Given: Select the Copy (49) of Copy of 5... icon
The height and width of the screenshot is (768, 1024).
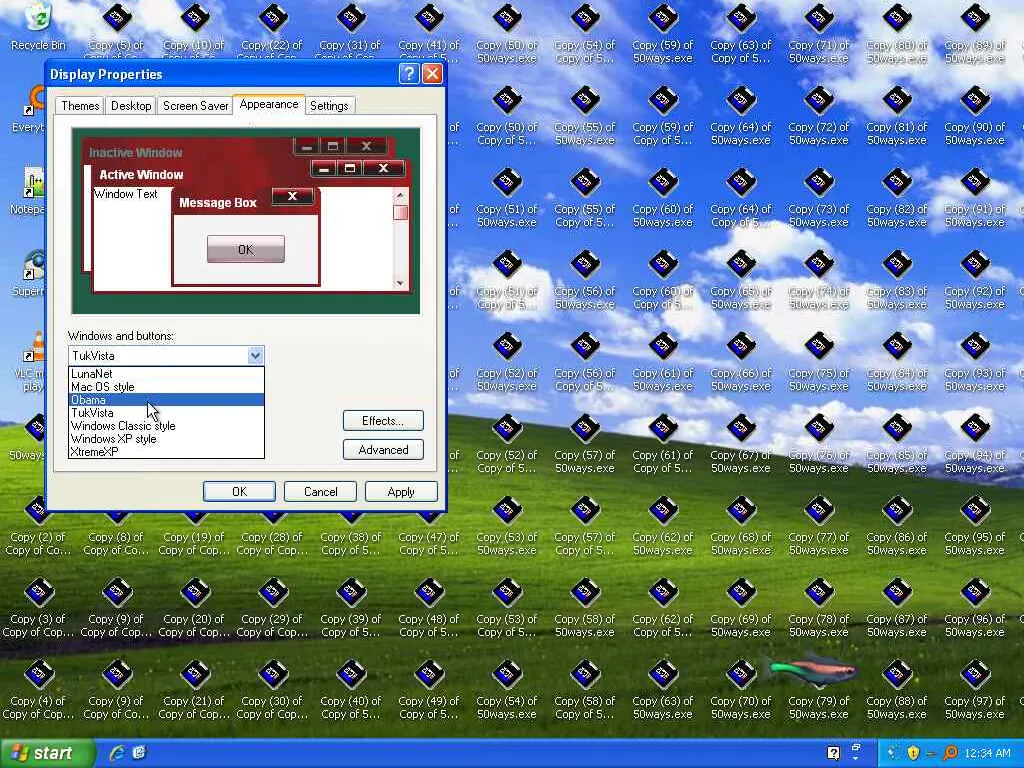Looking at the screenshot, I should [428, 689].
